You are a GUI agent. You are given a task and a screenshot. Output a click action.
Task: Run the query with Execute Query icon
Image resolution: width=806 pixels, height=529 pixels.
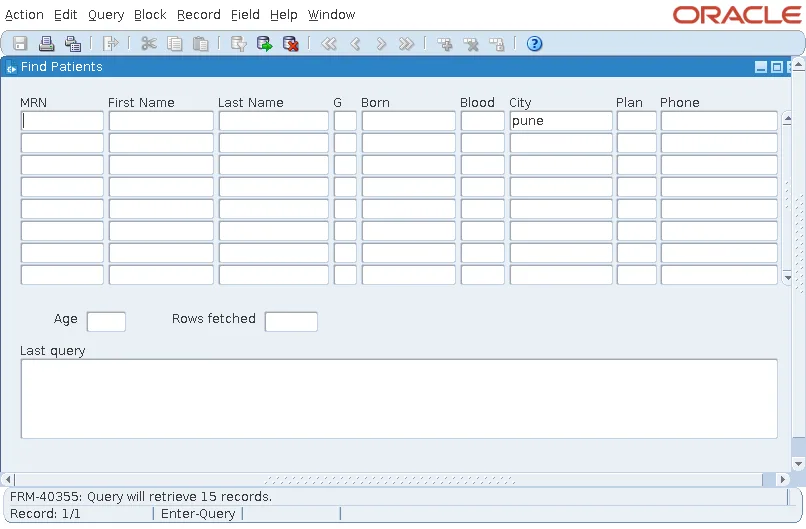(x=264, y=44)
